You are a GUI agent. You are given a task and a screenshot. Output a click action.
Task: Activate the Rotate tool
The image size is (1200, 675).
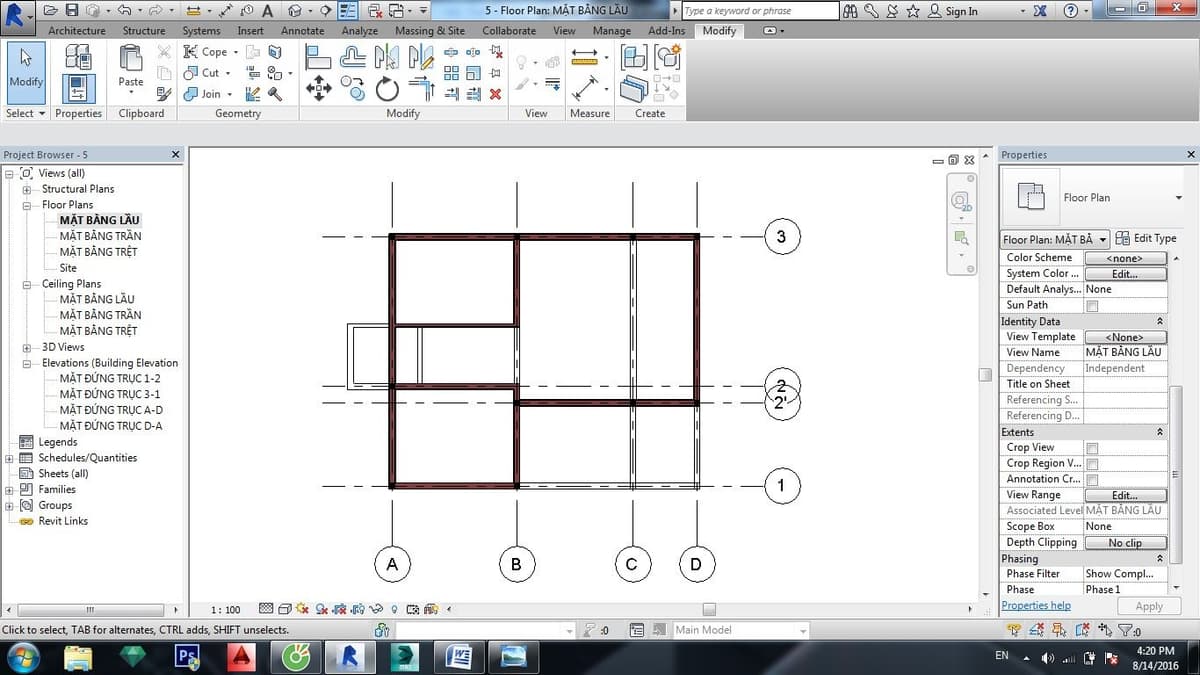[387, 90]
